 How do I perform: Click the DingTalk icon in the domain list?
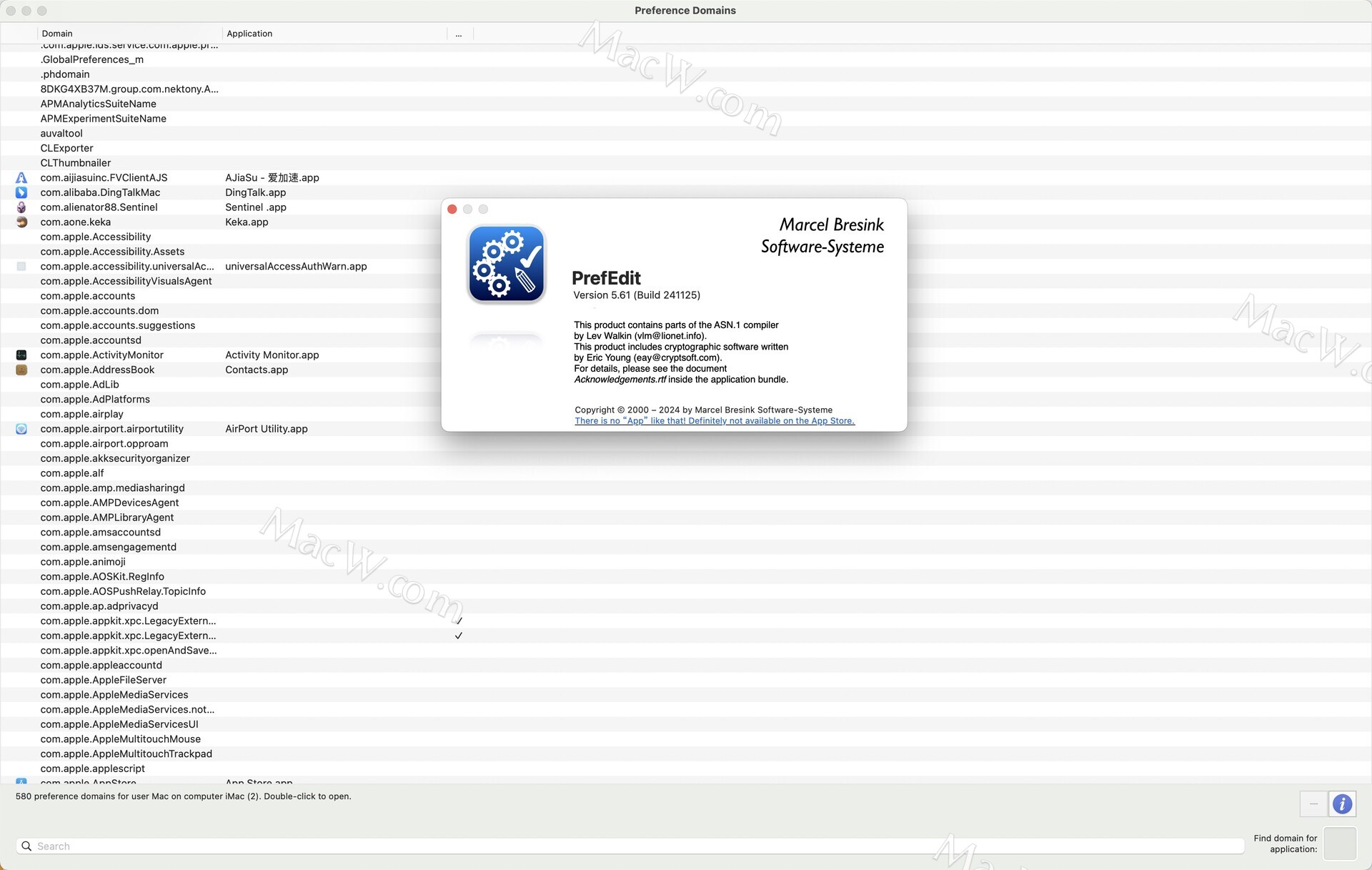21,192
